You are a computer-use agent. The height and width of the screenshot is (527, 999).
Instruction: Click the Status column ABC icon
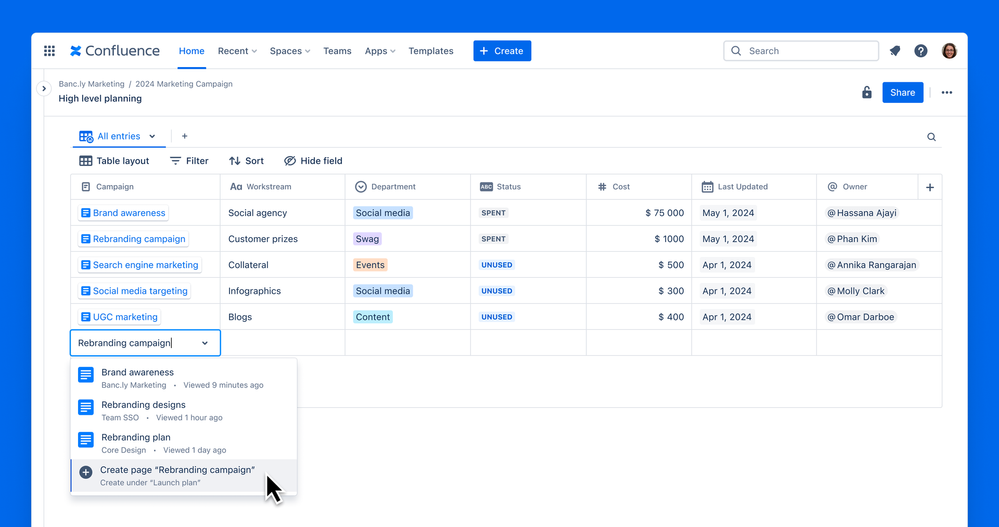click(486, 187)
